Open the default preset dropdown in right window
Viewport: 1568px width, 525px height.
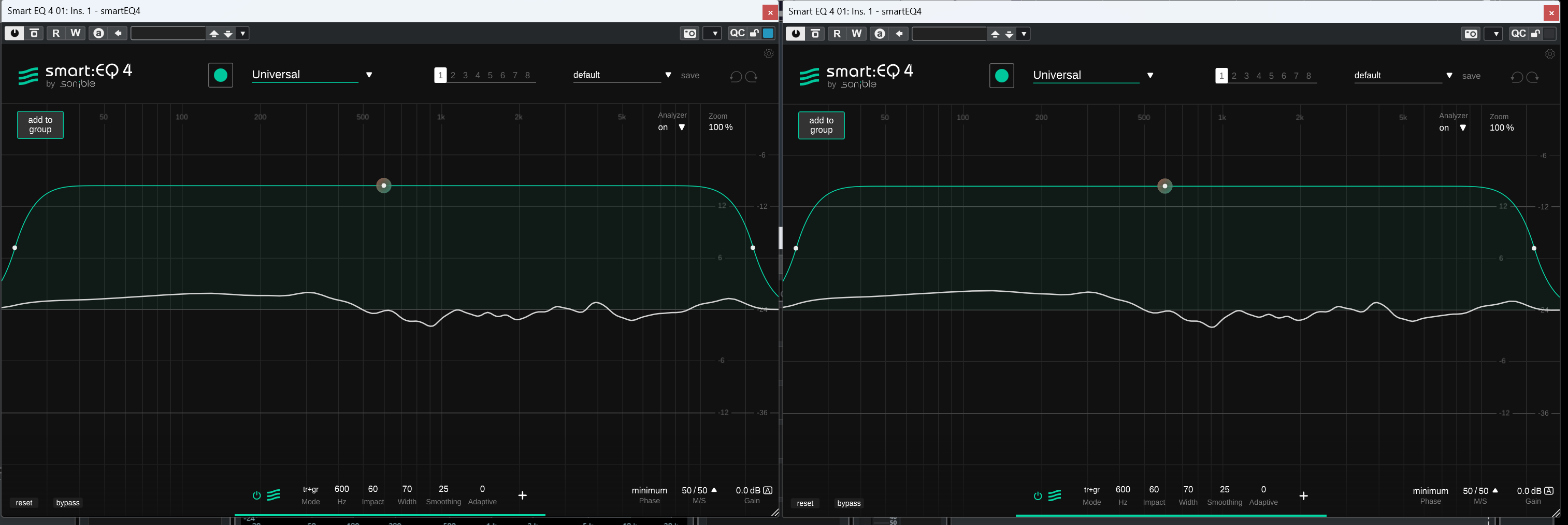tap(1449, 76)
